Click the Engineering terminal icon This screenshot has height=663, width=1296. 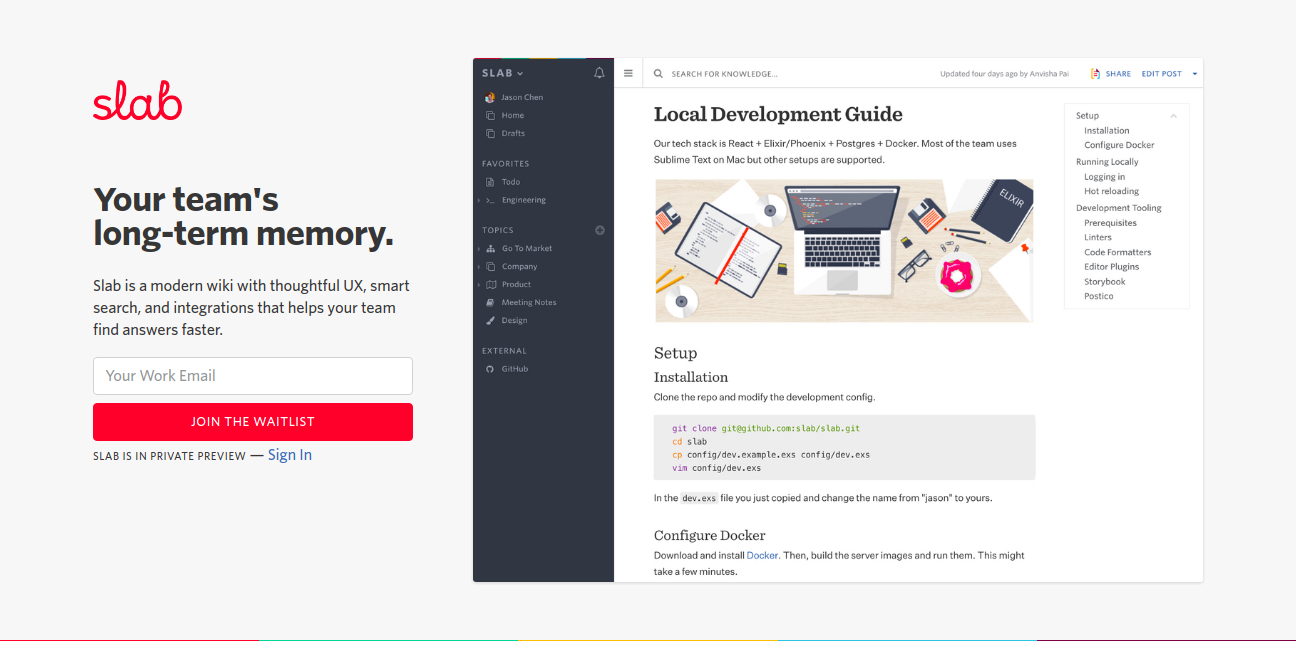pyautogui.click(x=490, y=200)
